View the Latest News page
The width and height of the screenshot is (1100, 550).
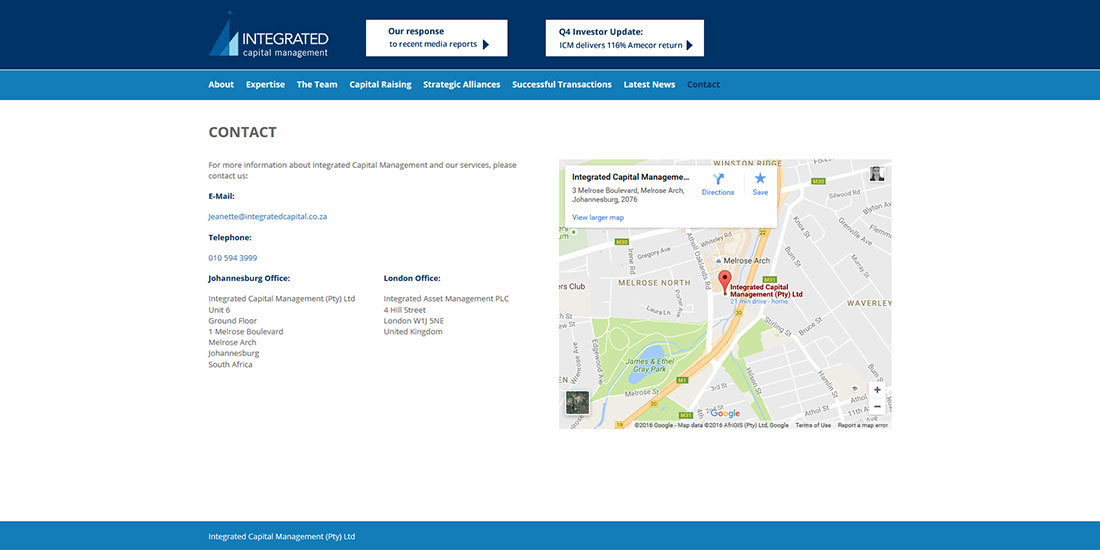[650, 84]
